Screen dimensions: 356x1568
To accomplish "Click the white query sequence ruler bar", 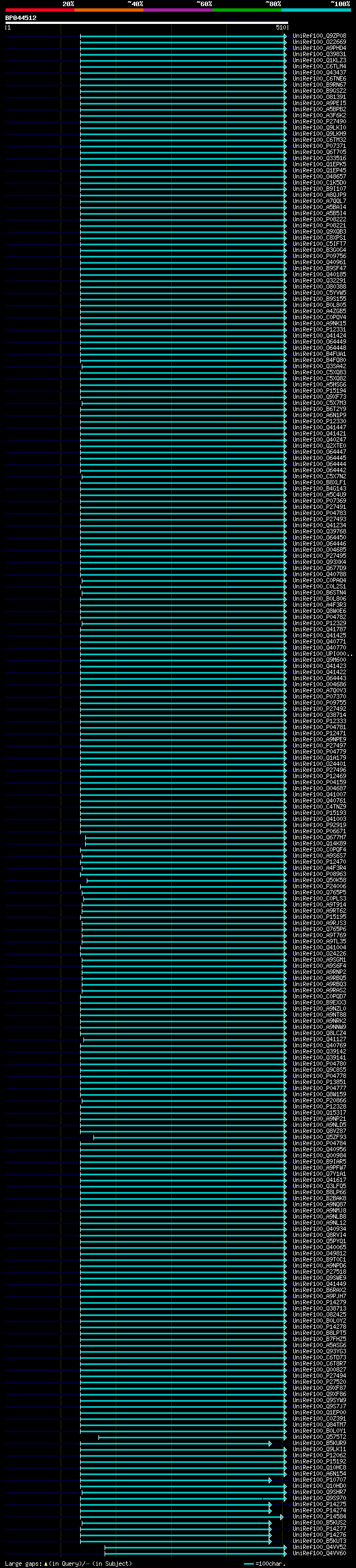I will [x=147, y=22].
